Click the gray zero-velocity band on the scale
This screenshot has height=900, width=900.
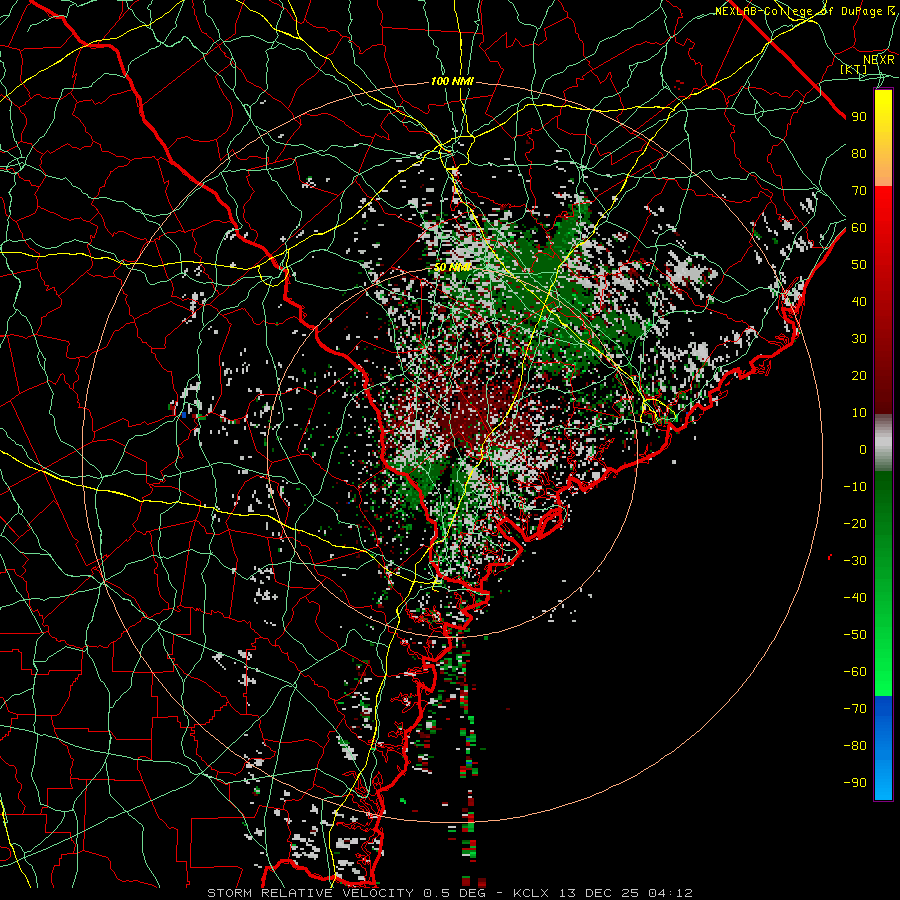point(883,443)
